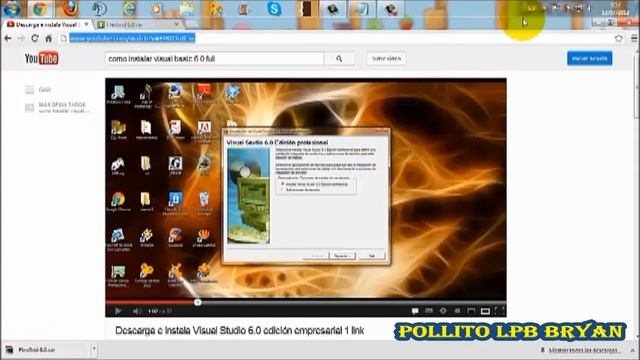Close the download bar with the X

tap(633, 350)
